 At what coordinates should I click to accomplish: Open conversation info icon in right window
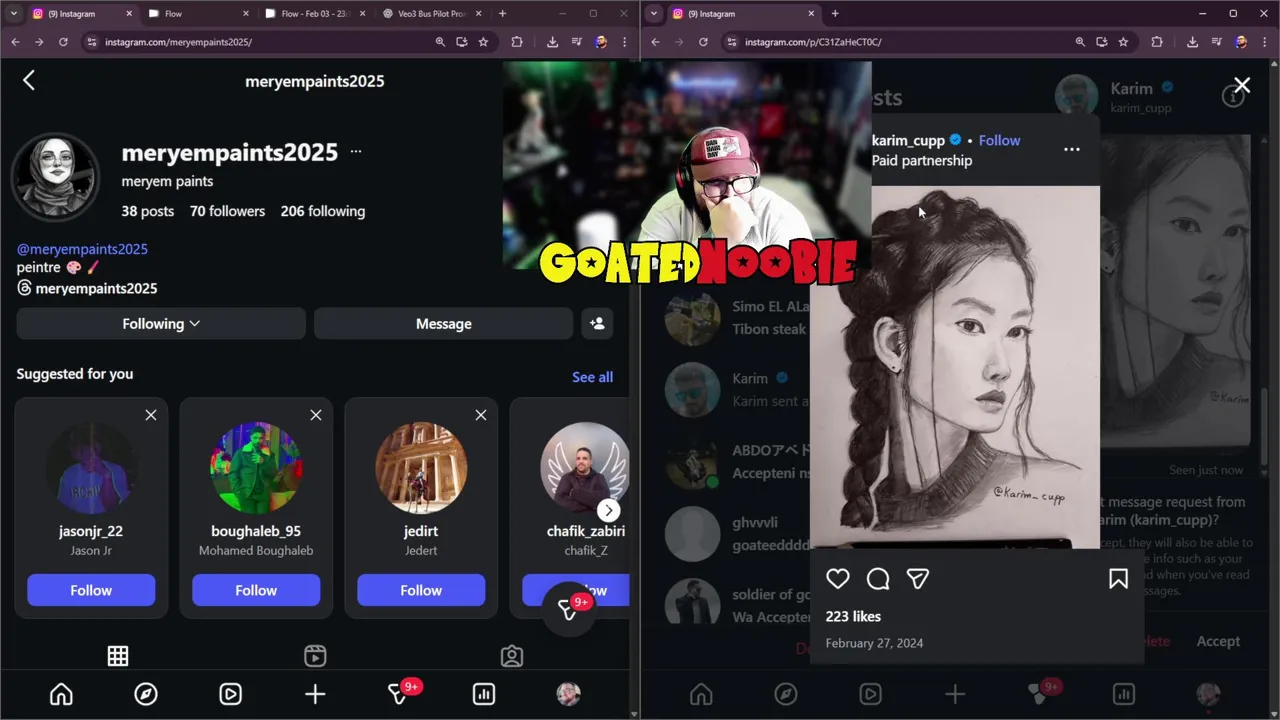pos(1233,96)
